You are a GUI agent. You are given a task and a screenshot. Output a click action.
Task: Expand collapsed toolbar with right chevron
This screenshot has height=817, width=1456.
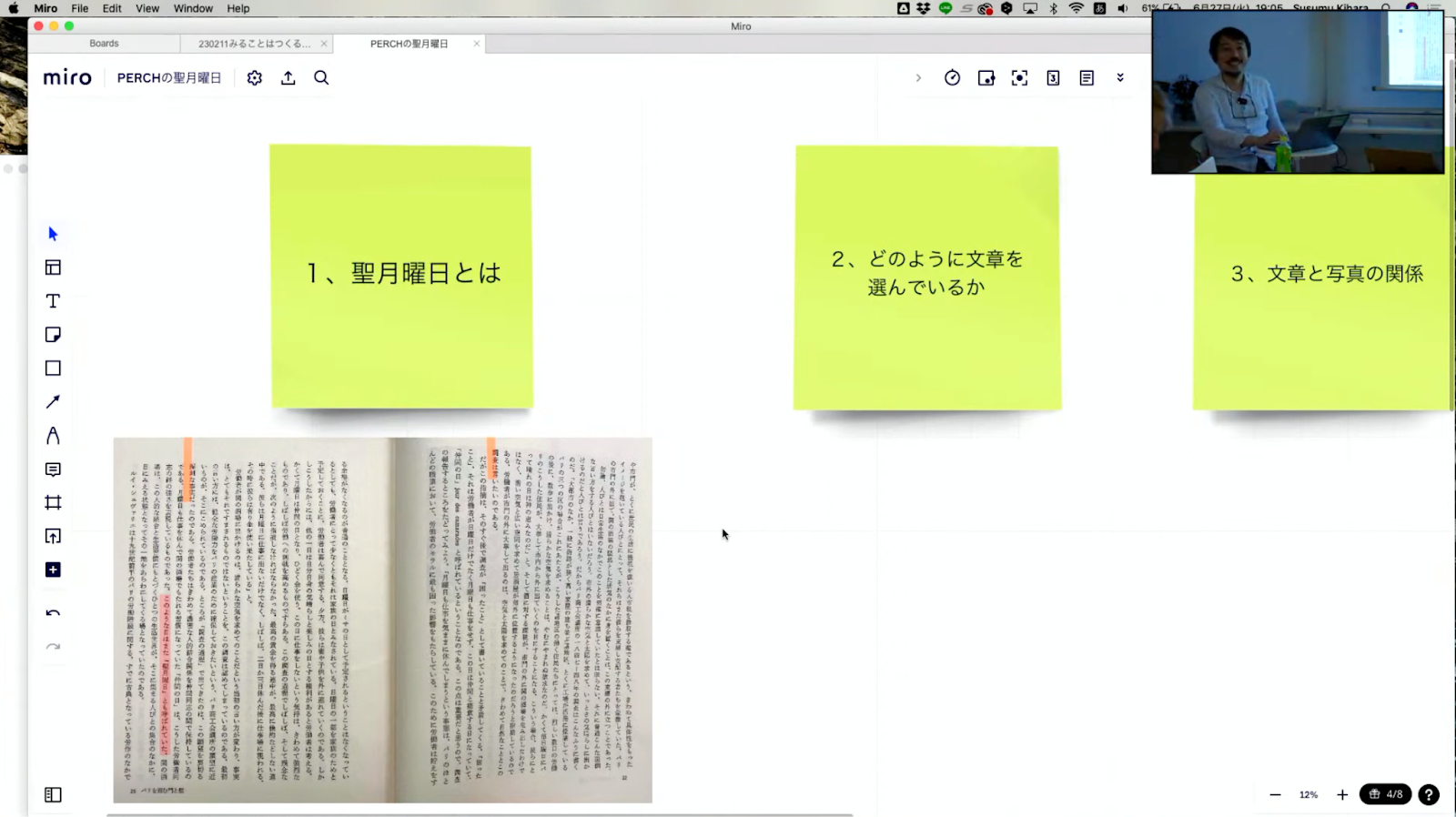[918, 78]
